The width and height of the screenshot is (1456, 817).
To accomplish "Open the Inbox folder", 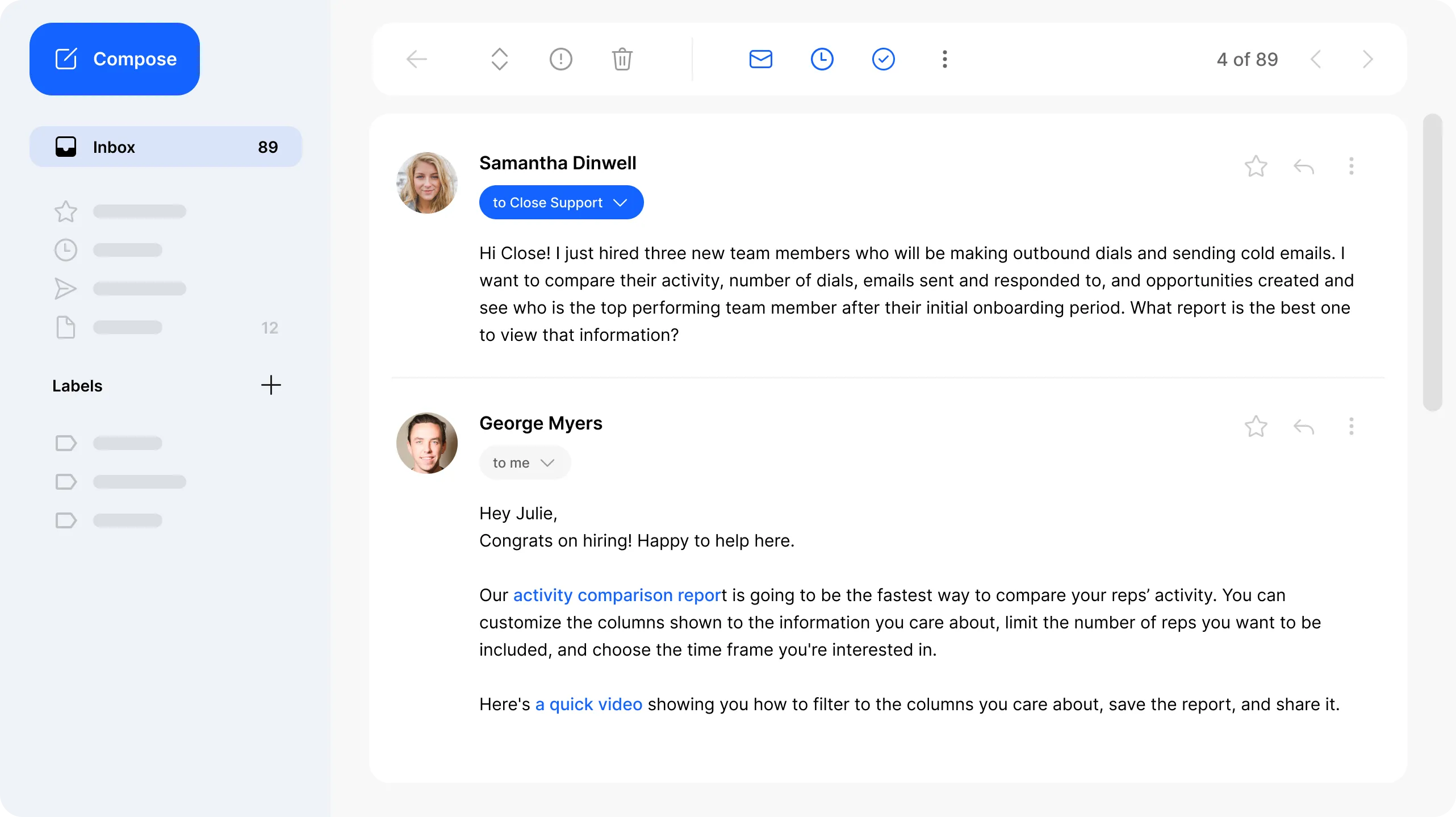I will pyautogui.click(x=166, y=147).
